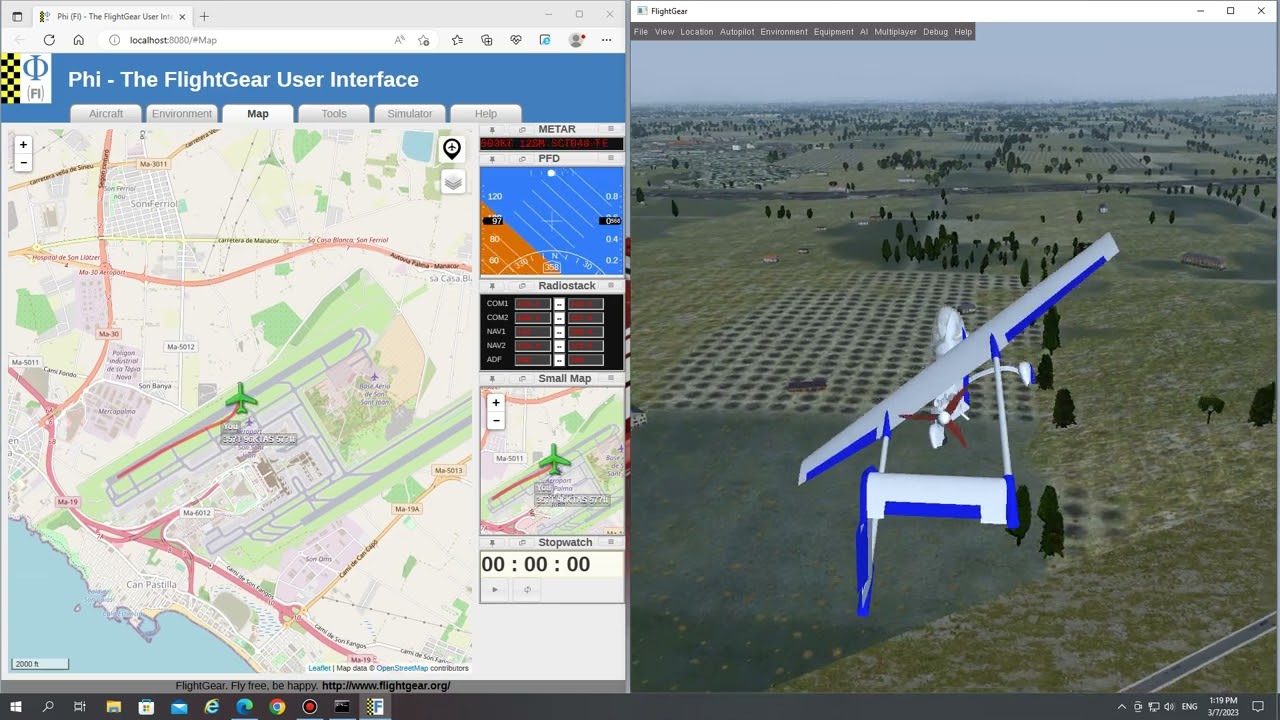
Task: Click the NAV1 standby frequency field
Action: 585,332
